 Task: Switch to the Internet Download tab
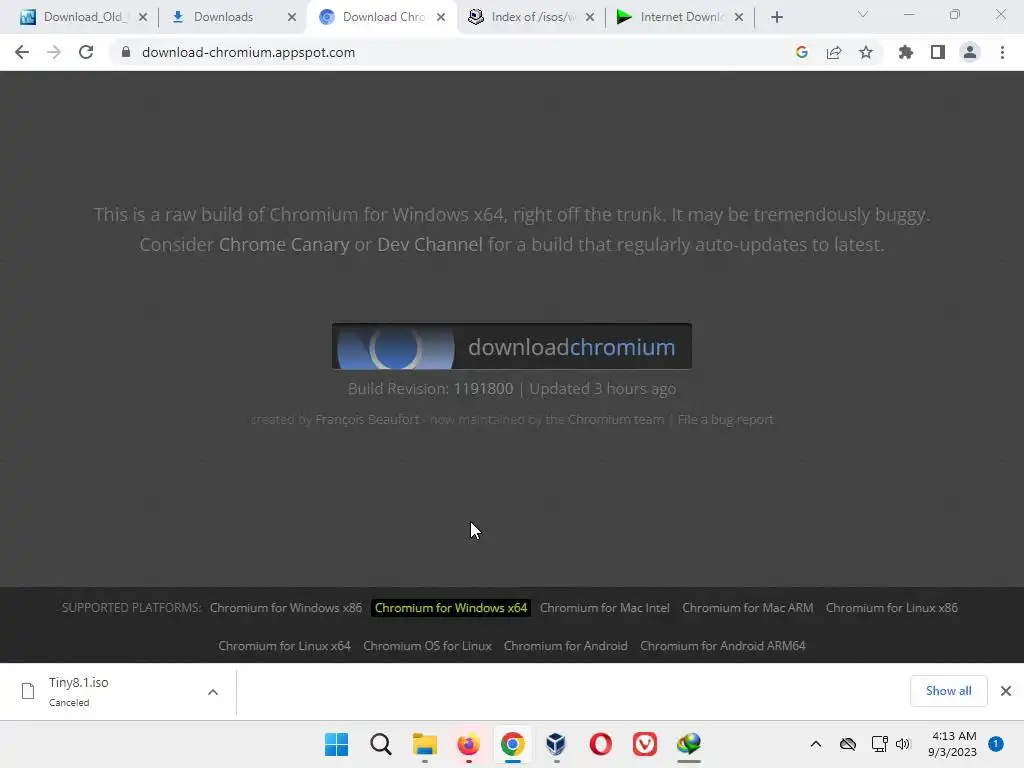click(x=681, y=17)
